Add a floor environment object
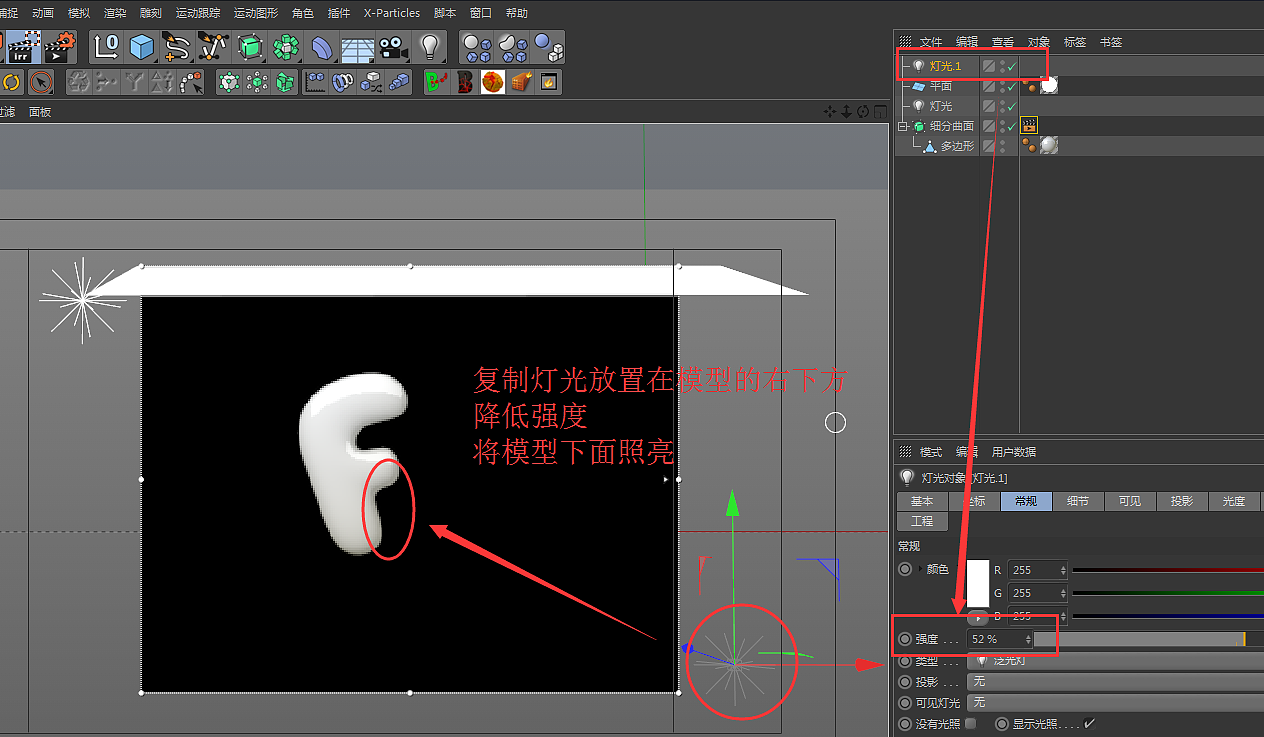This screenshot has width=1264, height=737. [x=357, y=46]
